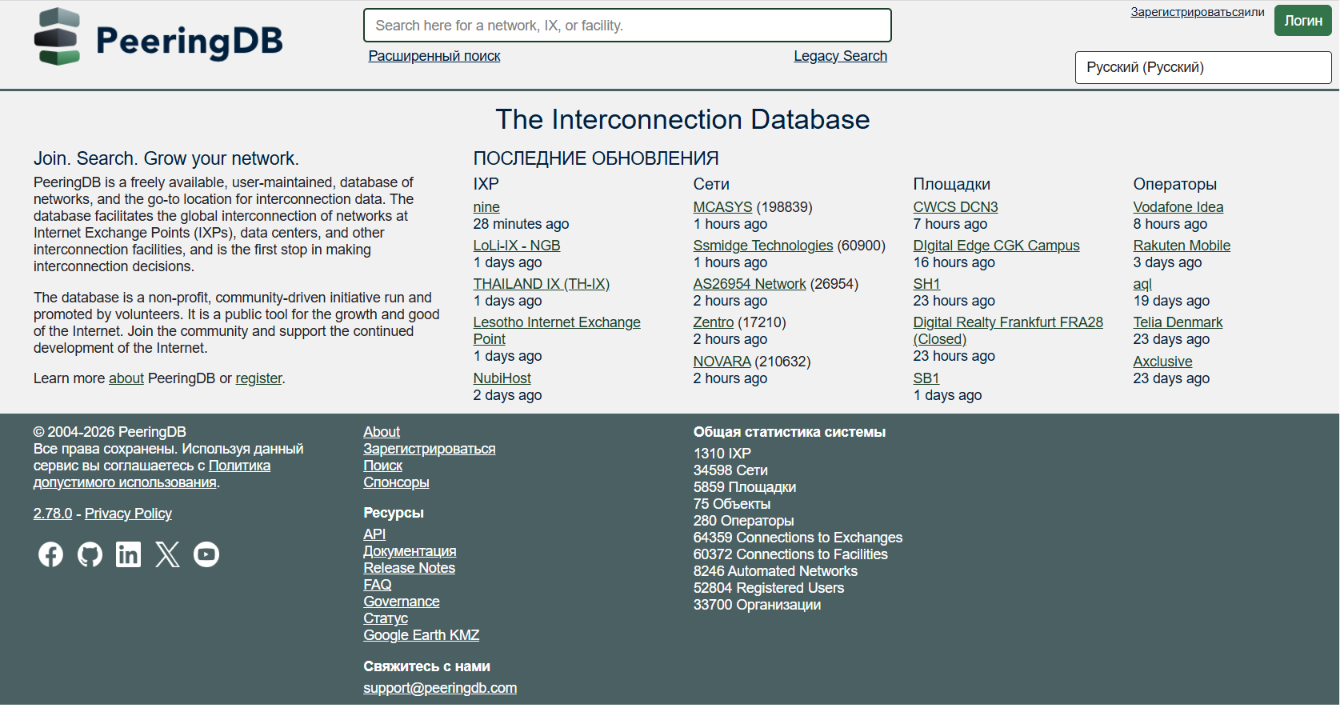The image size is (1340, 705).
Task: Click 'The Interconnection Database' heading
Action: click(x=683, y=119)
